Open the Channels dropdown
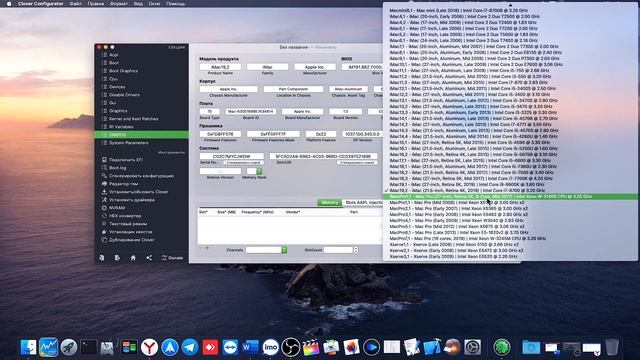640x360 pixels. (x=267, y=250)
